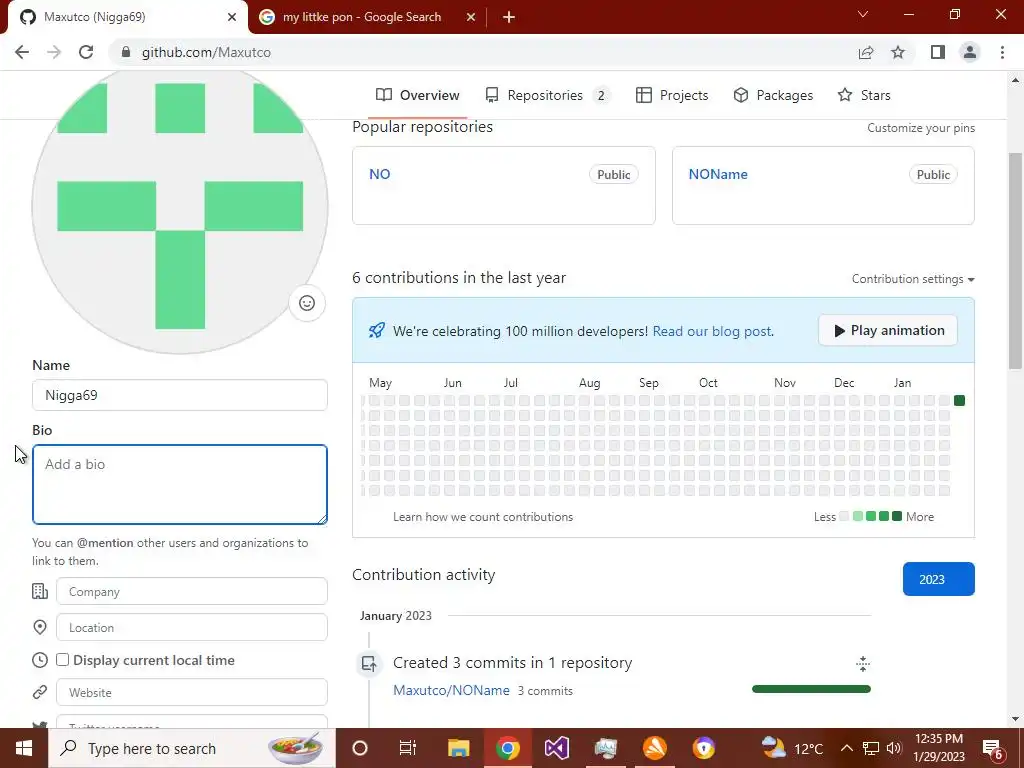
Task: Click the network tray icon
Action: click(x=871, y=748)
